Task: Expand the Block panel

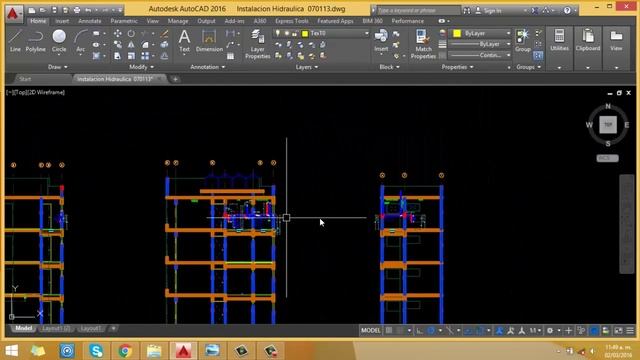Action: point(389,67)
